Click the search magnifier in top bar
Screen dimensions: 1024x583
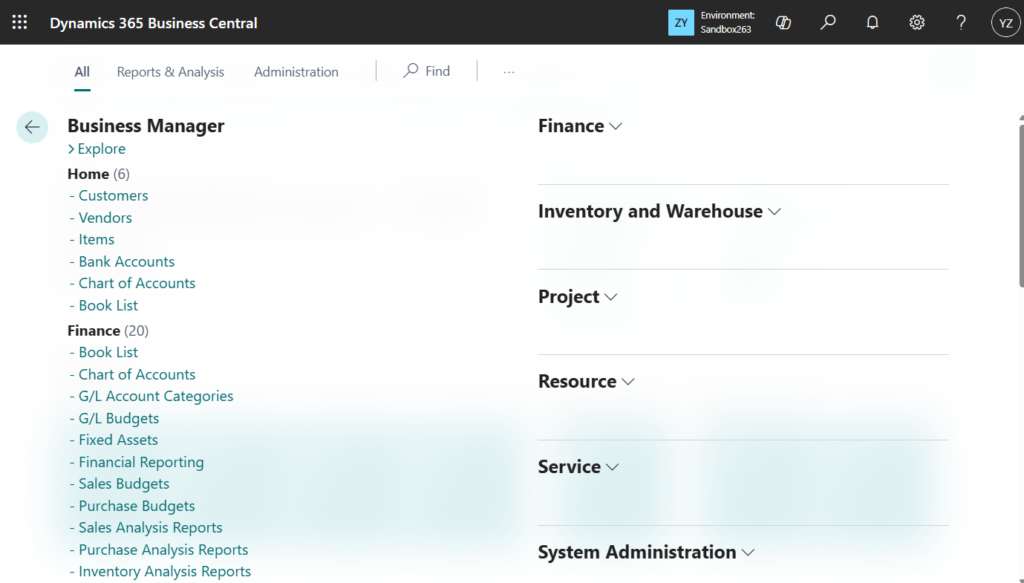click(x=828, y=22)
